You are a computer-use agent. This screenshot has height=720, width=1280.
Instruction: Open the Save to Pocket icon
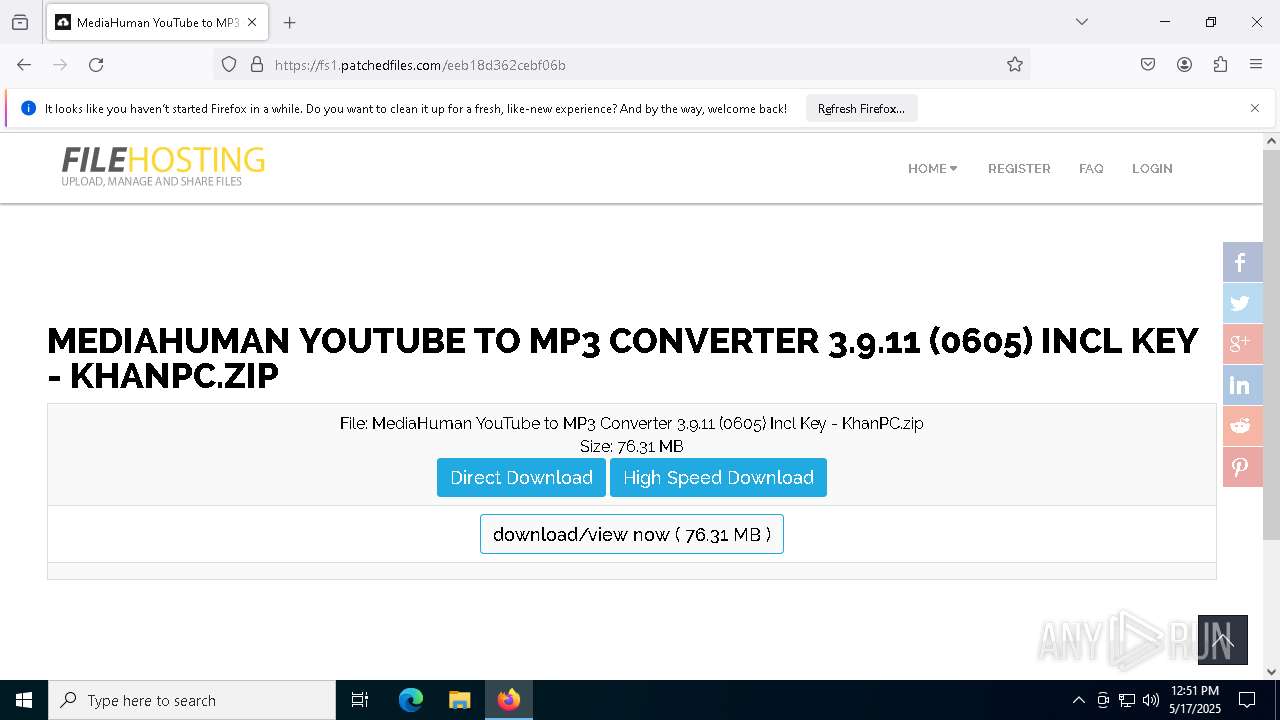(x=1148, y=65)
